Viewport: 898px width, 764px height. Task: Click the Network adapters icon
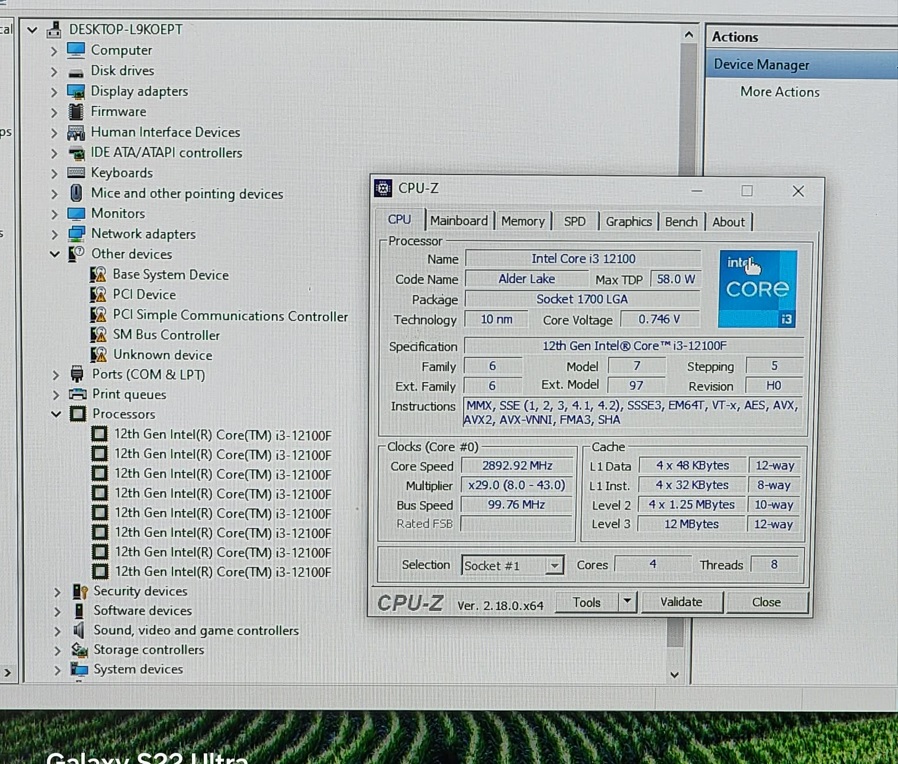point(76,234)
